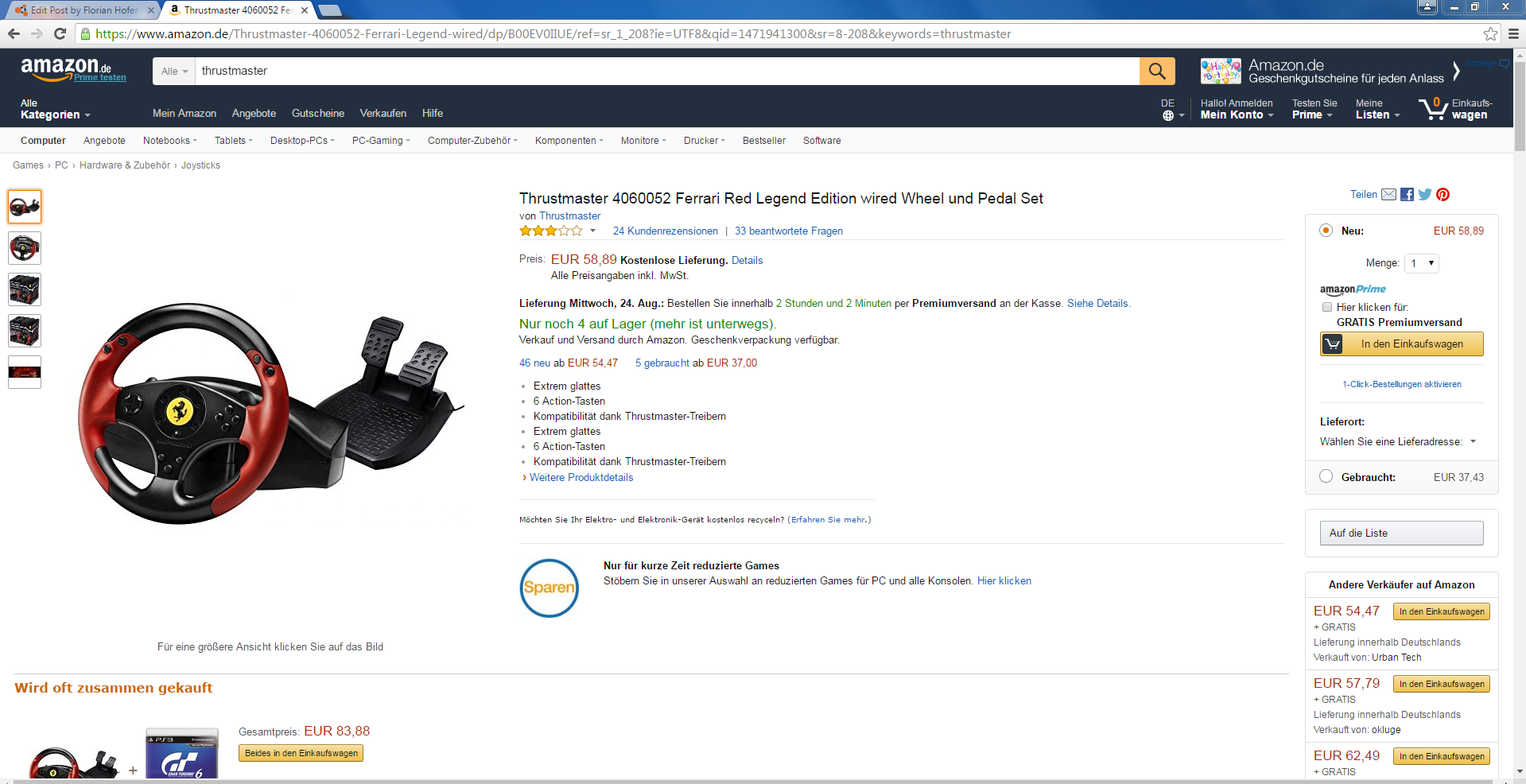Click the orange search magnifier button
1526x784 pixels.
click(1157, 71)
